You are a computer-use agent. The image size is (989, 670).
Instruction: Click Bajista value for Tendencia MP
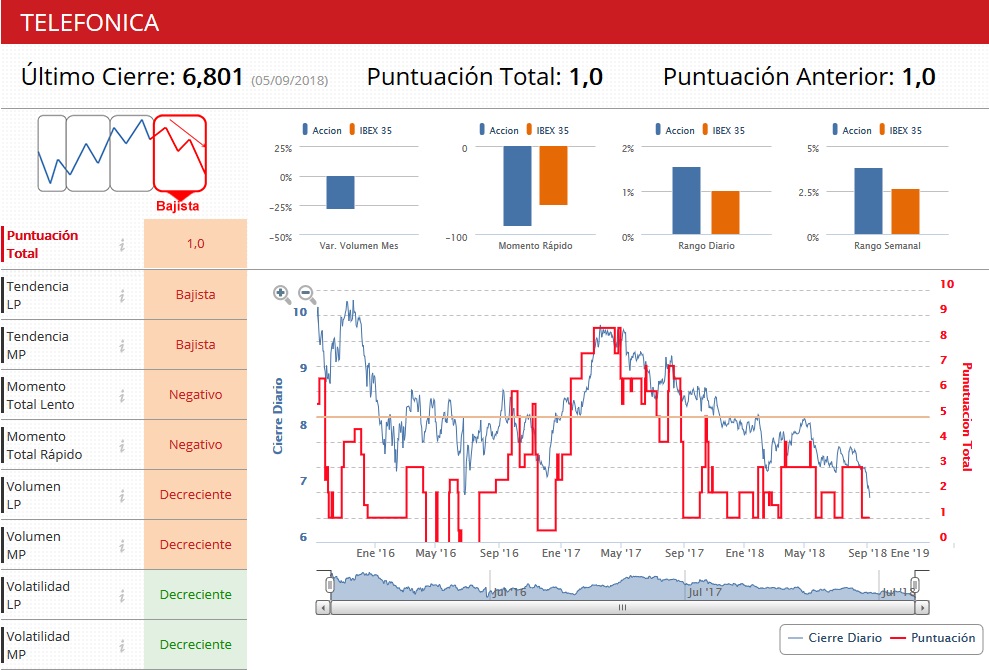point(196,344)
